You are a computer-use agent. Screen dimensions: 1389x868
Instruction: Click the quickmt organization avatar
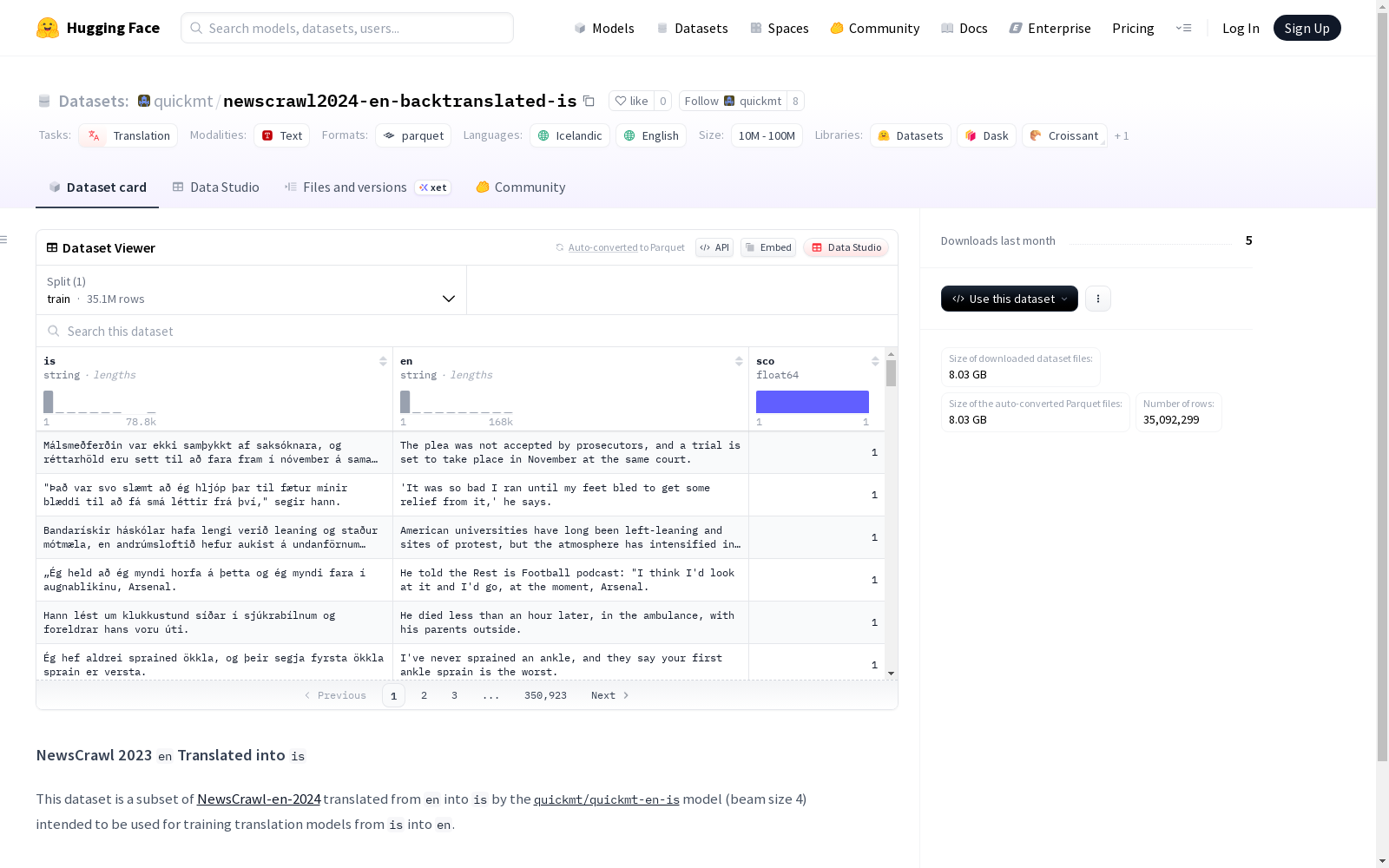click(144, 101)
